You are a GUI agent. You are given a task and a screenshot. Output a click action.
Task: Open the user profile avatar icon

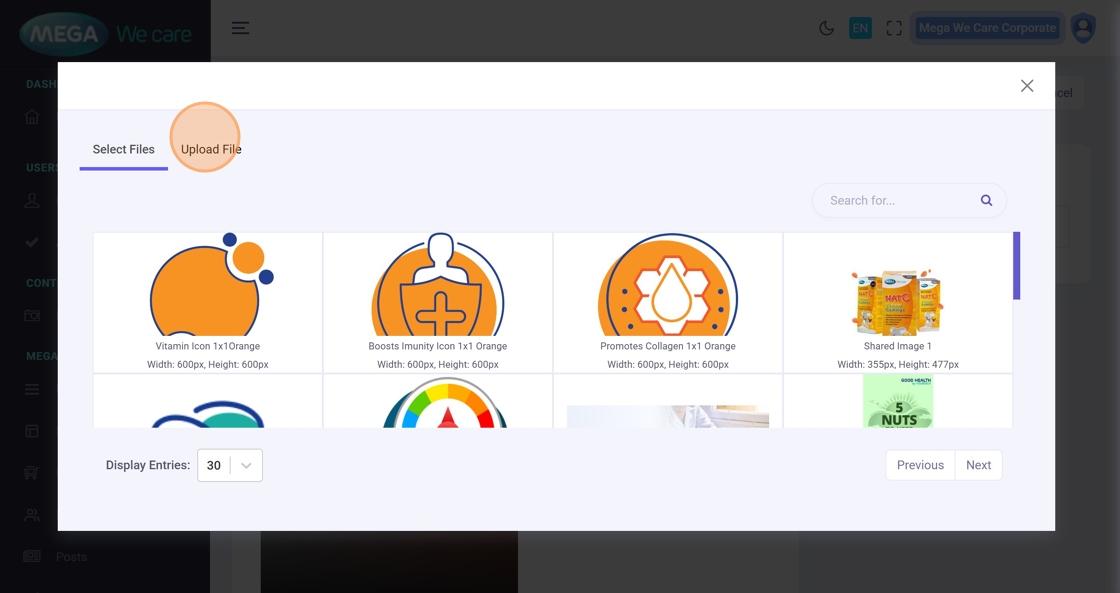coord(1083,28)
